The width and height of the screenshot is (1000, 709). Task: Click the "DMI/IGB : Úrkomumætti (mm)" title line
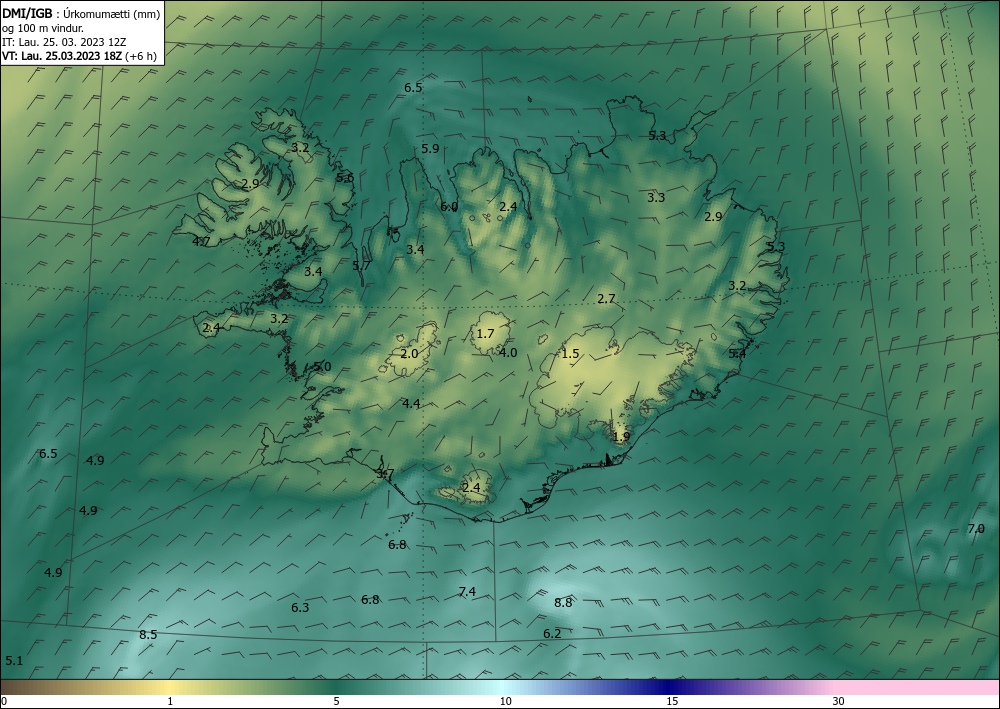(81, 14)
